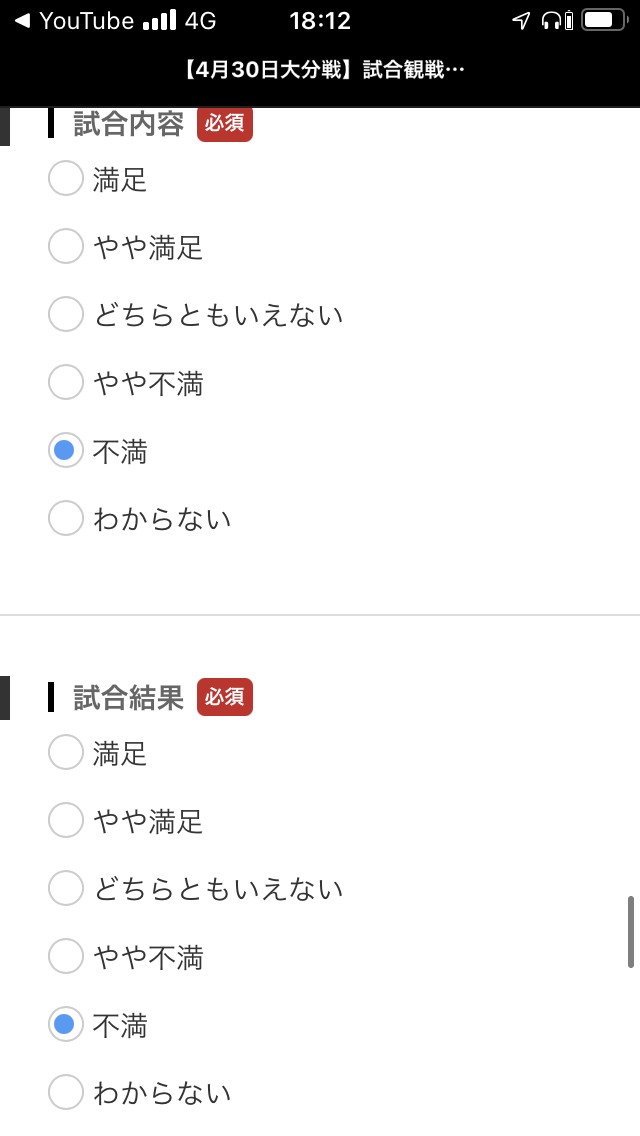Tap the headphones status icon
This screenshot has width=640, height=1136.
(551, 21)
